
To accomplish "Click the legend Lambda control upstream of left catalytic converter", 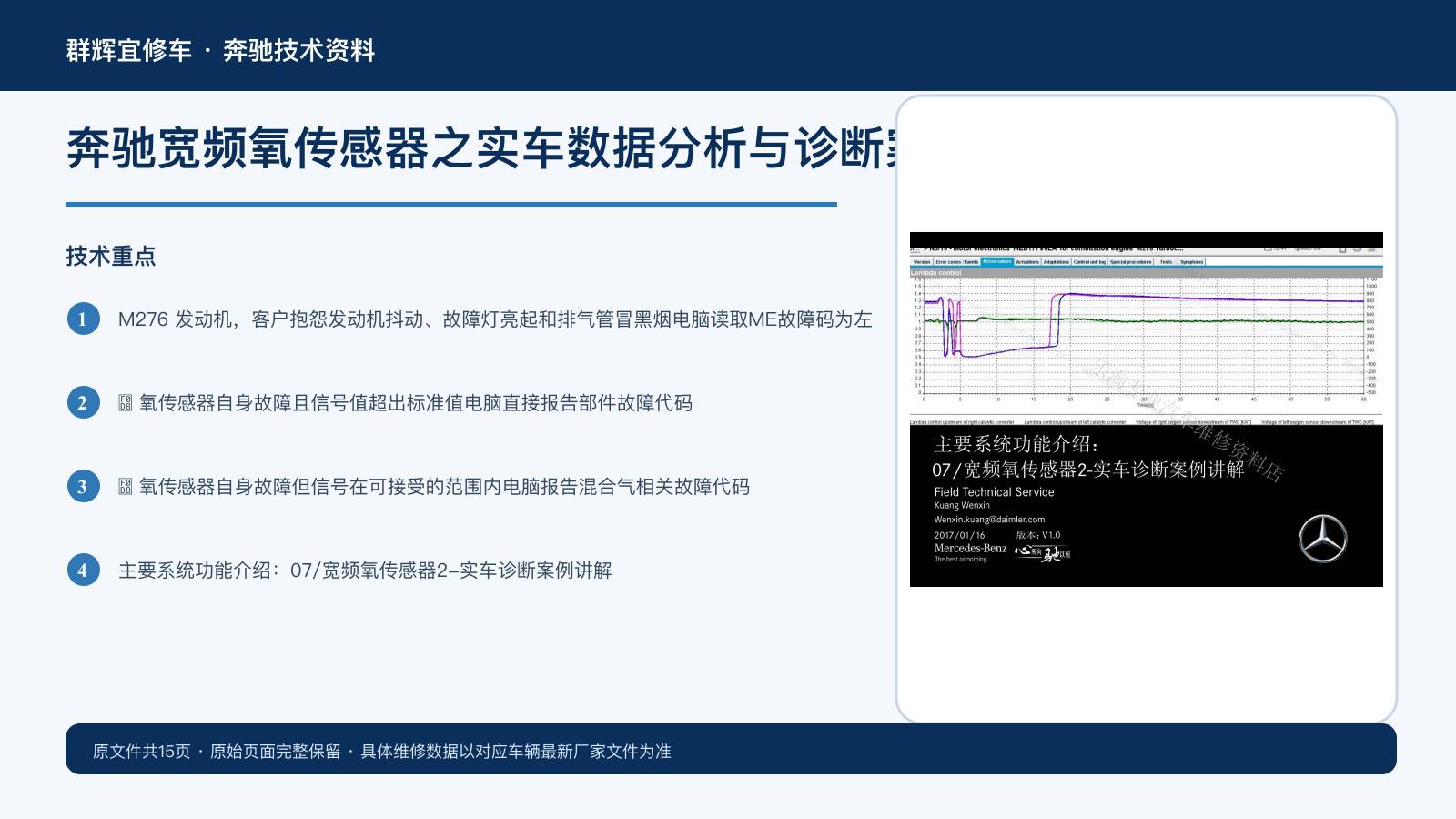I will tap(1075, 422).
